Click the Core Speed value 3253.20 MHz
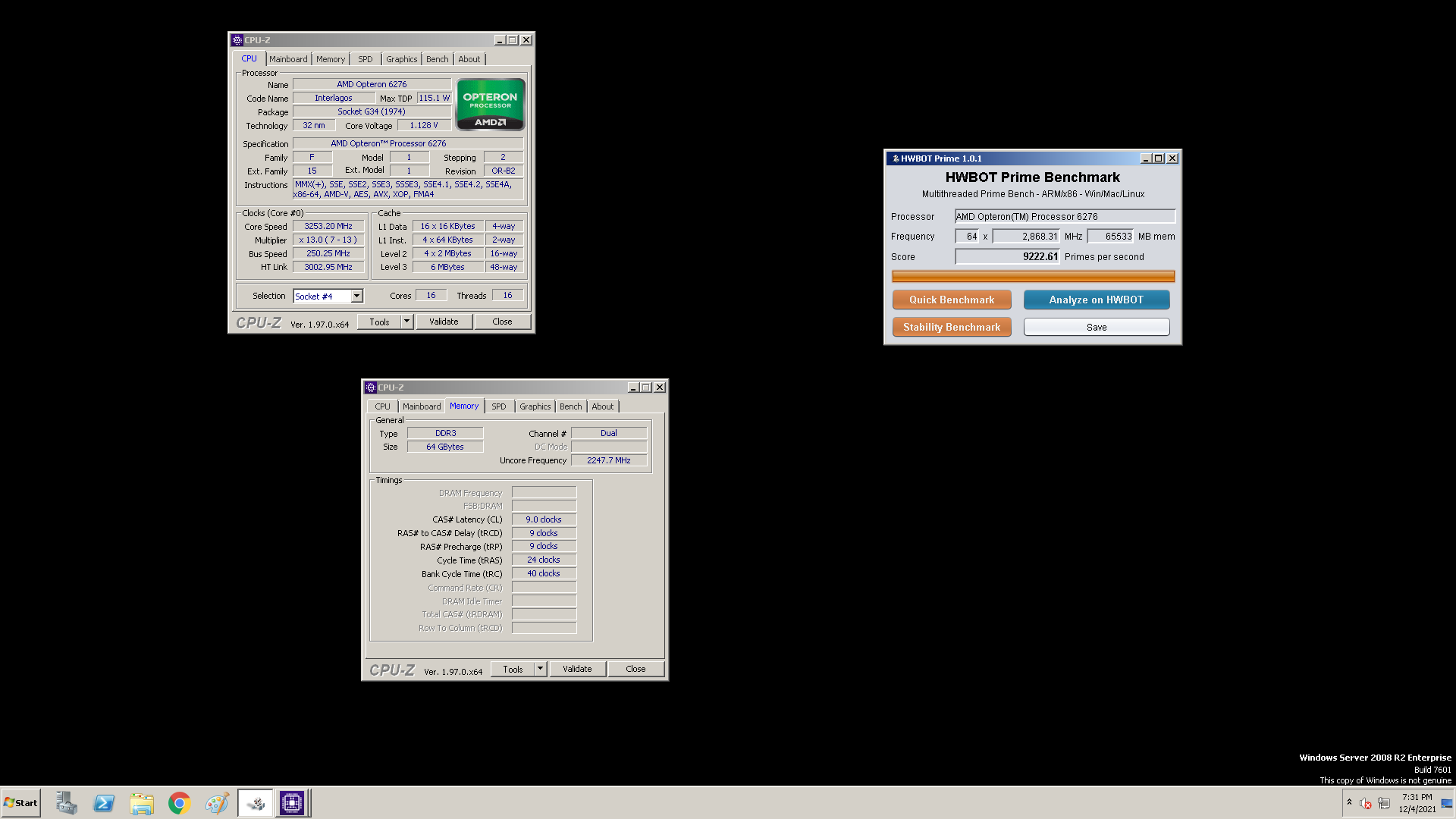This screenshot has width=1456, height=819. click(x=328, y=226)
